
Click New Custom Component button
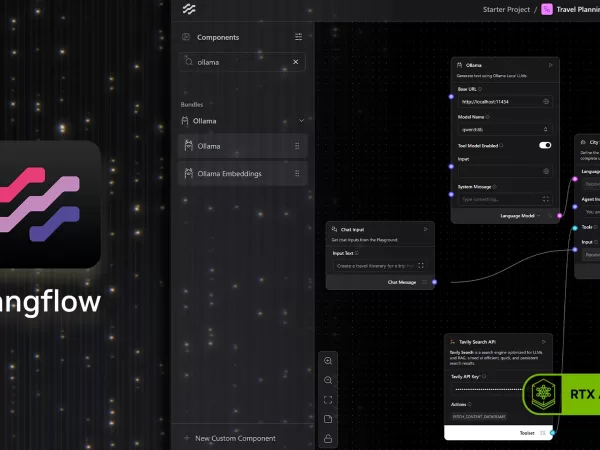(235, 439)
